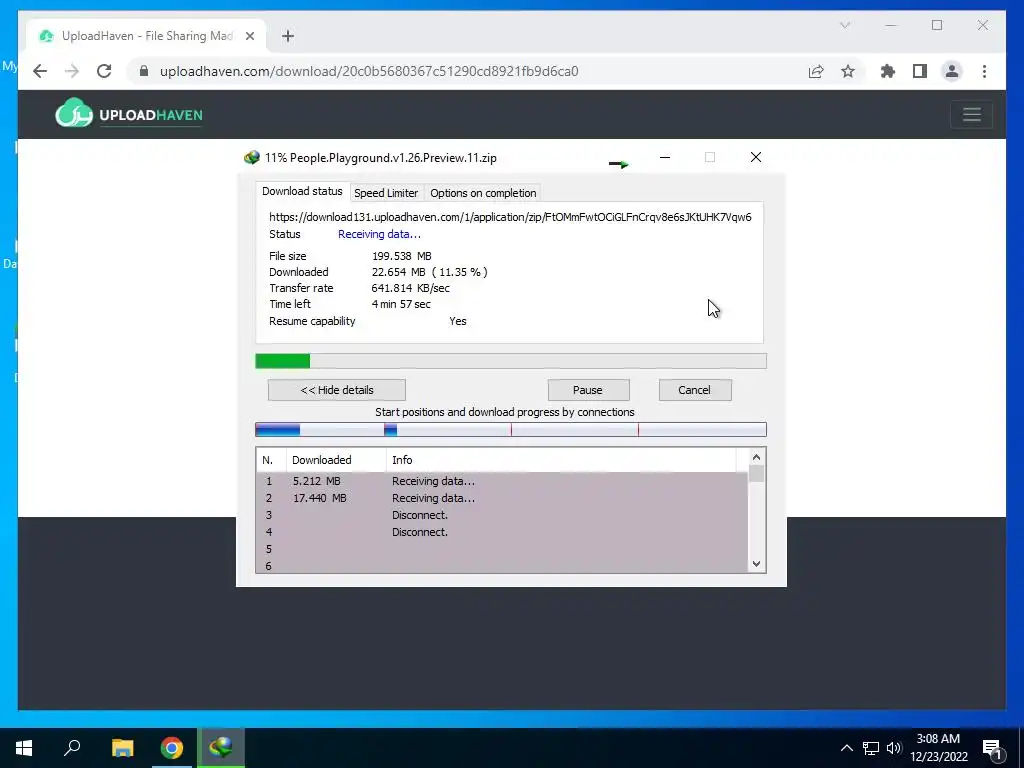Click the Info column header
Viewport: 1024px width, 768px height.
[x=560, y=460]
